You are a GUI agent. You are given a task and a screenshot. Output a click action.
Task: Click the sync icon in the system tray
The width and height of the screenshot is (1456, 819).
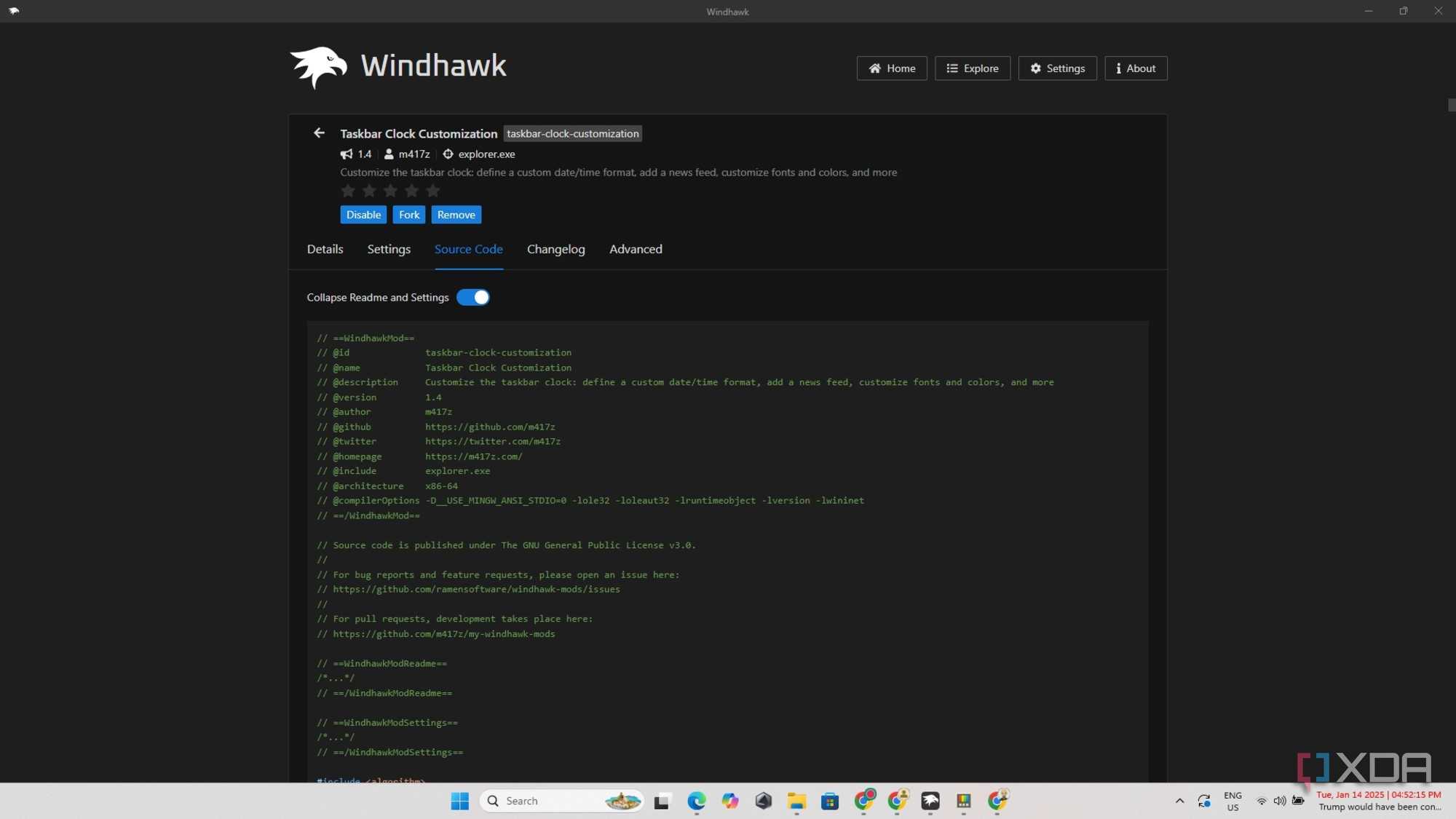click(x=1204, y=801)
